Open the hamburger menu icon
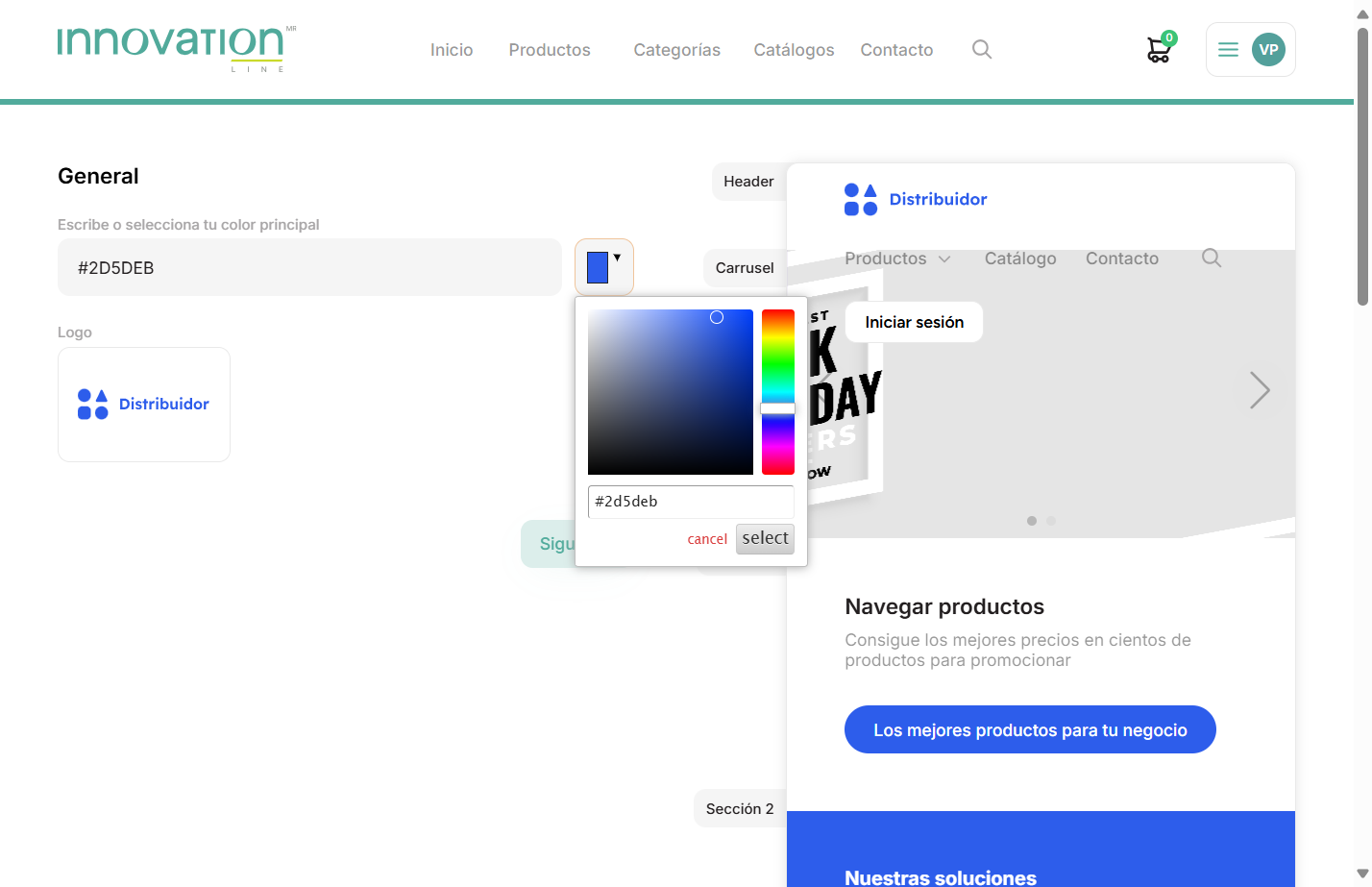The width and height of the screenshot is (1372, 887). pyautogui.click(x=1228, y=49)
